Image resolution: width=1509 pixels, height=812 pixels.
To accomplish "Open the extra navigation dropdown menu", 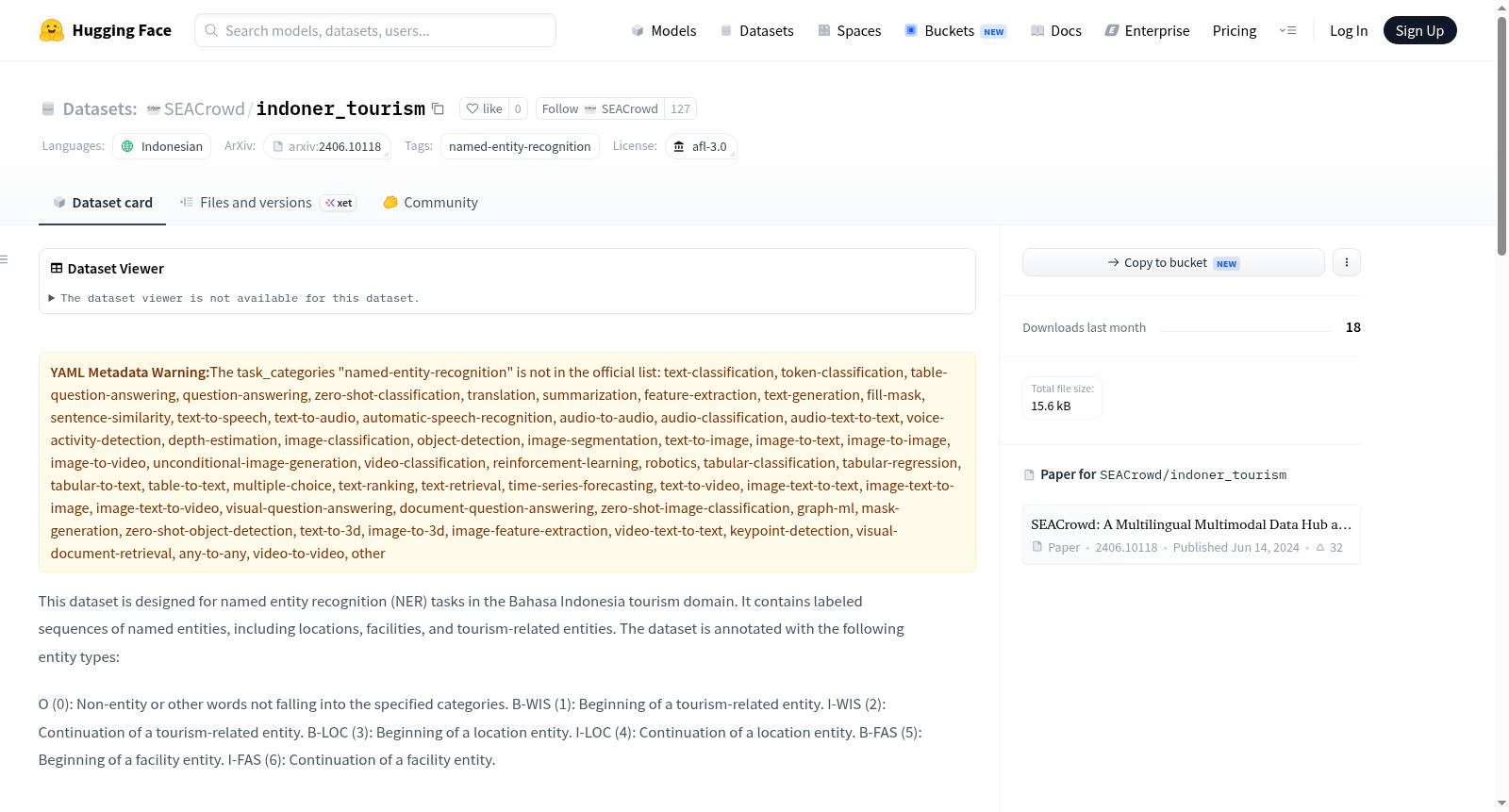I will pos(1287,30).
